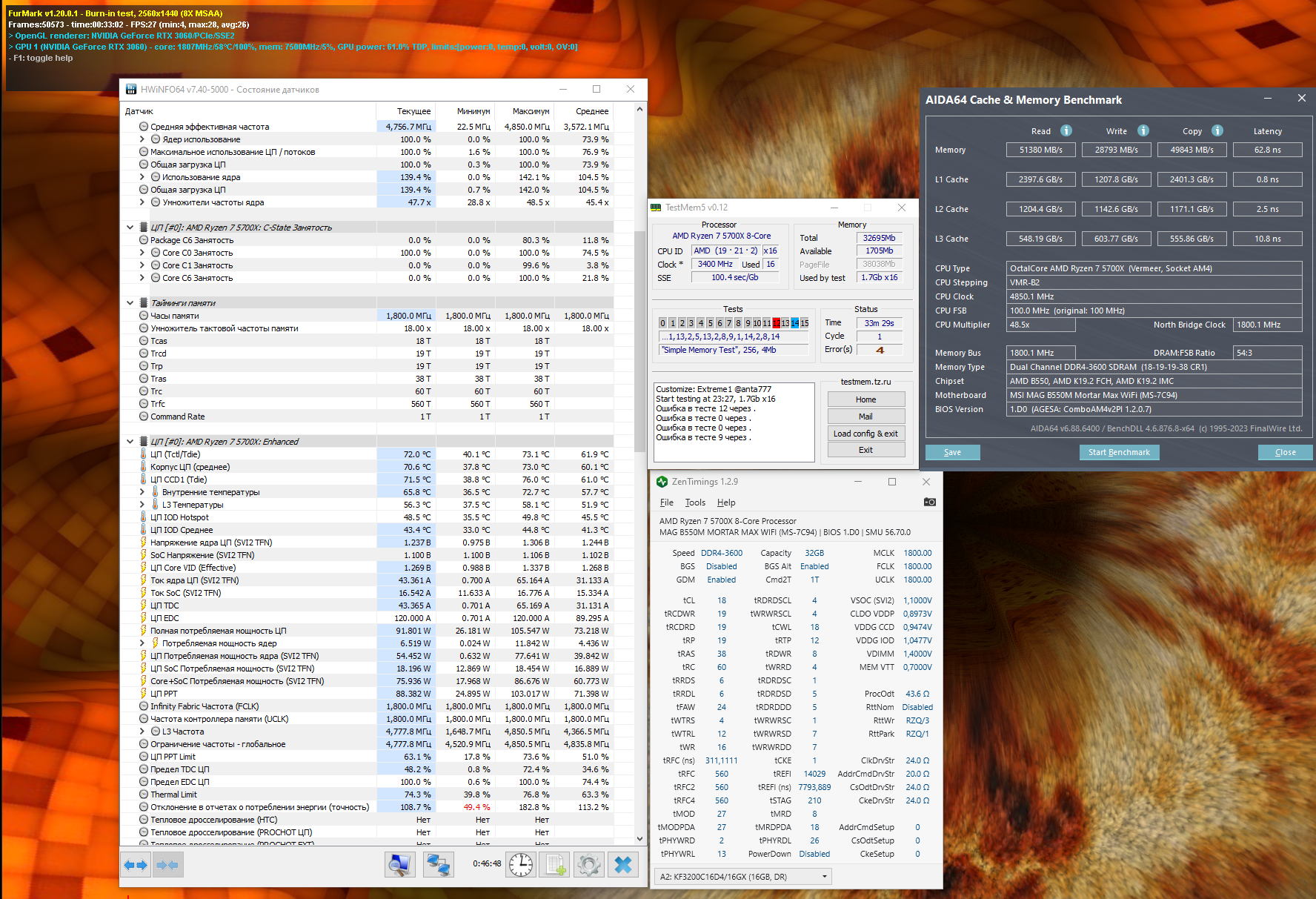1316x899 pixels.
Task: Click the blue X icon in HWiNFO toolbar
Action: (x=623, y=865)
